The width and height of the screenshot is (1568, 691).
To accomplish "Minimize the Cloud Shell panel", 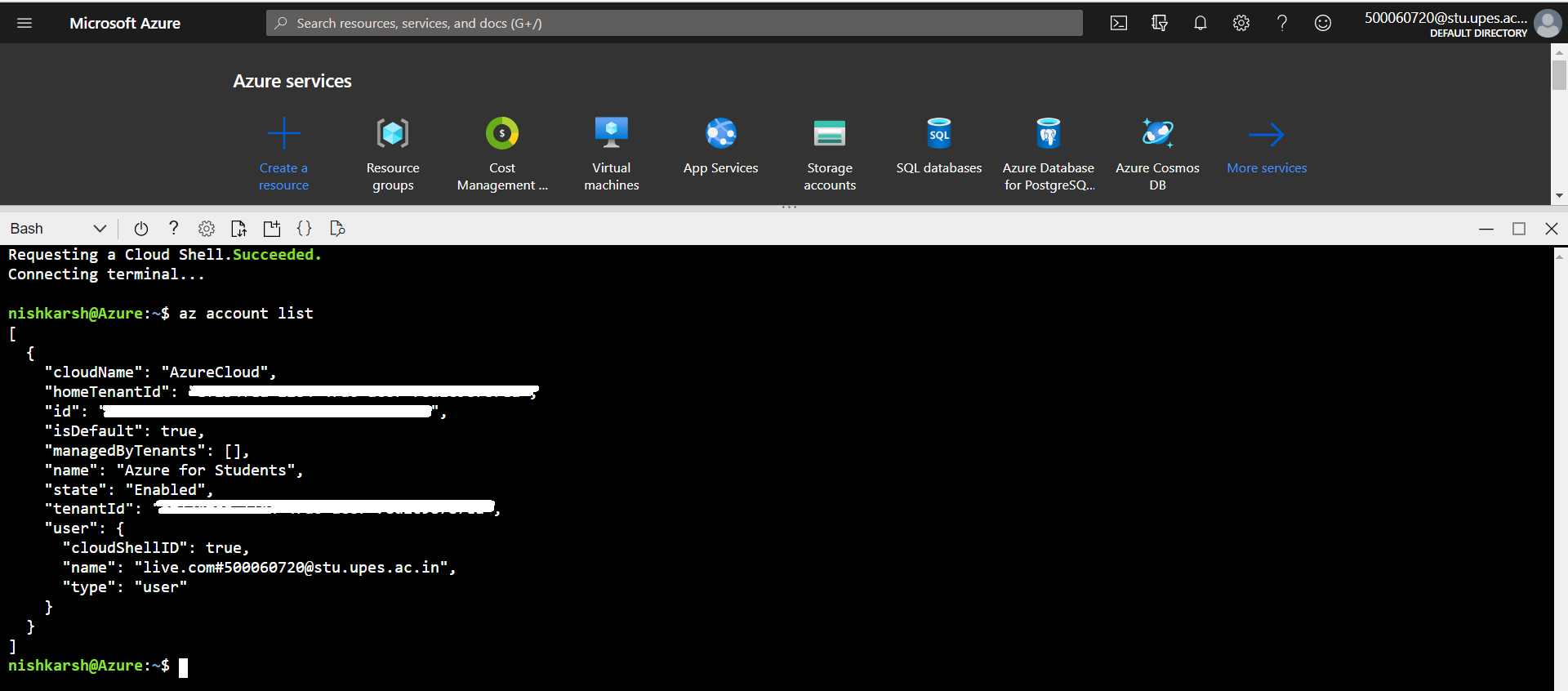I will [x=1486, y=229].
